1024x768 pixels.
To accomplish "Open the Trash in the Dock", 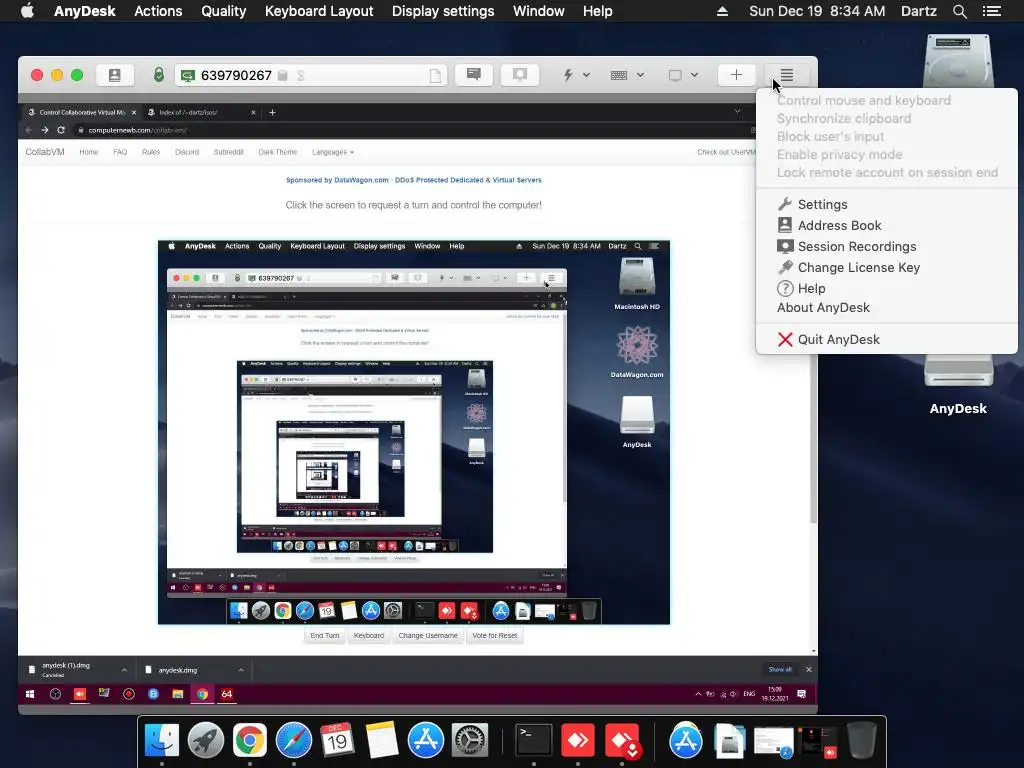I will click(x=861, y=741).
